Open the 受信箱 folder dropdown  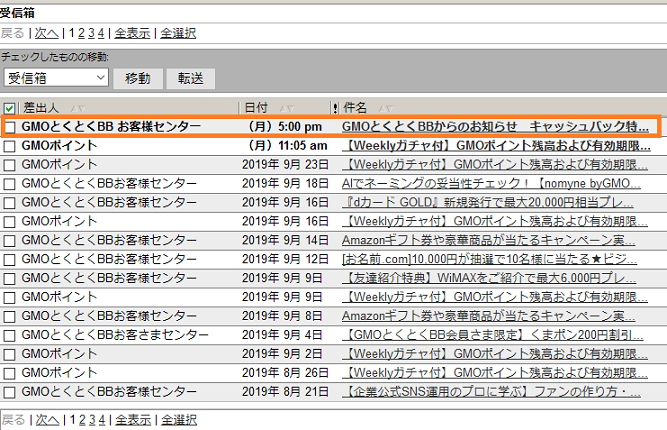point(55,78)
